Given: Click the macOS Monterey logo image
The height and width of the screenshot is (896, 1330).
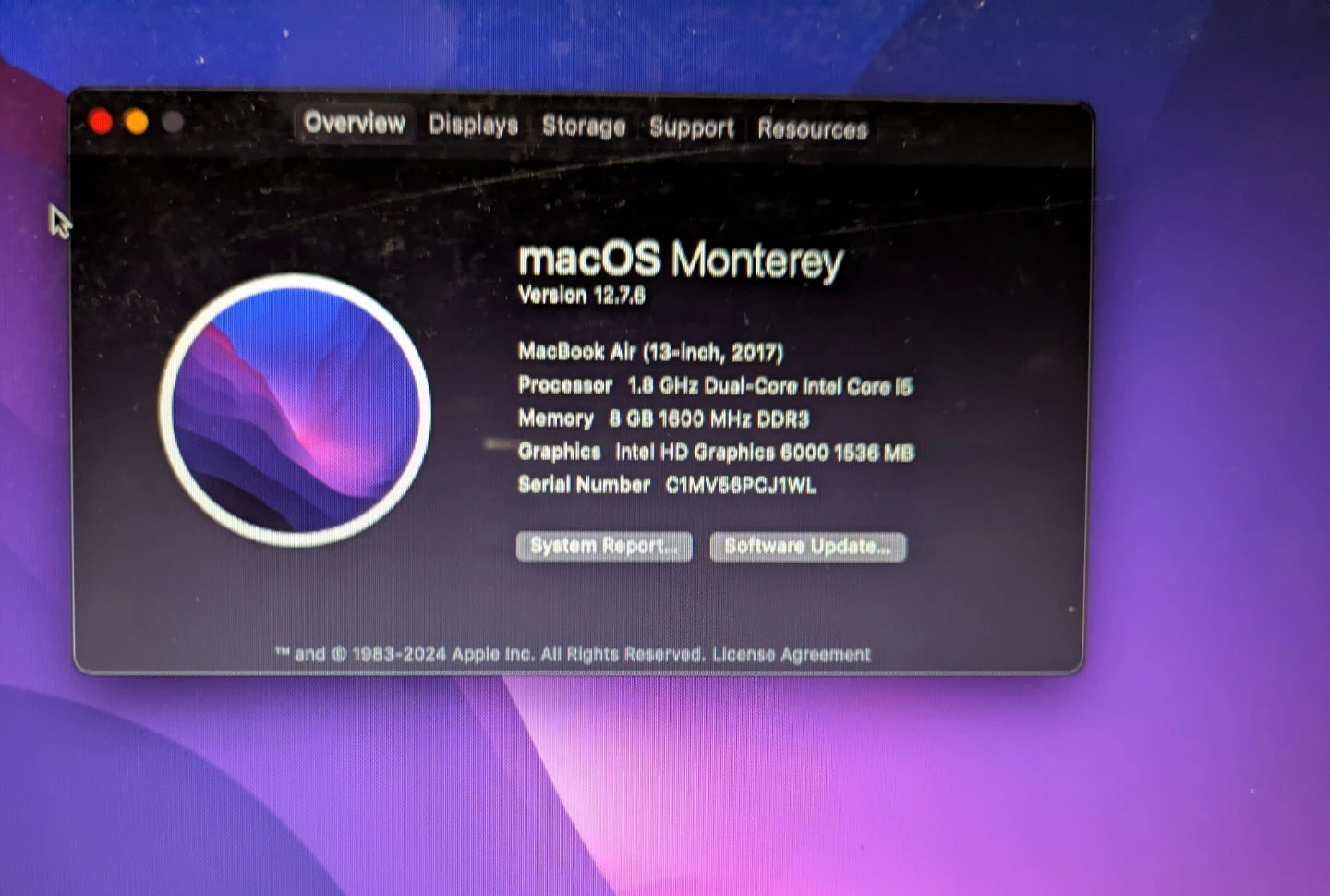Looking at the screenshot, I should 295,409.
